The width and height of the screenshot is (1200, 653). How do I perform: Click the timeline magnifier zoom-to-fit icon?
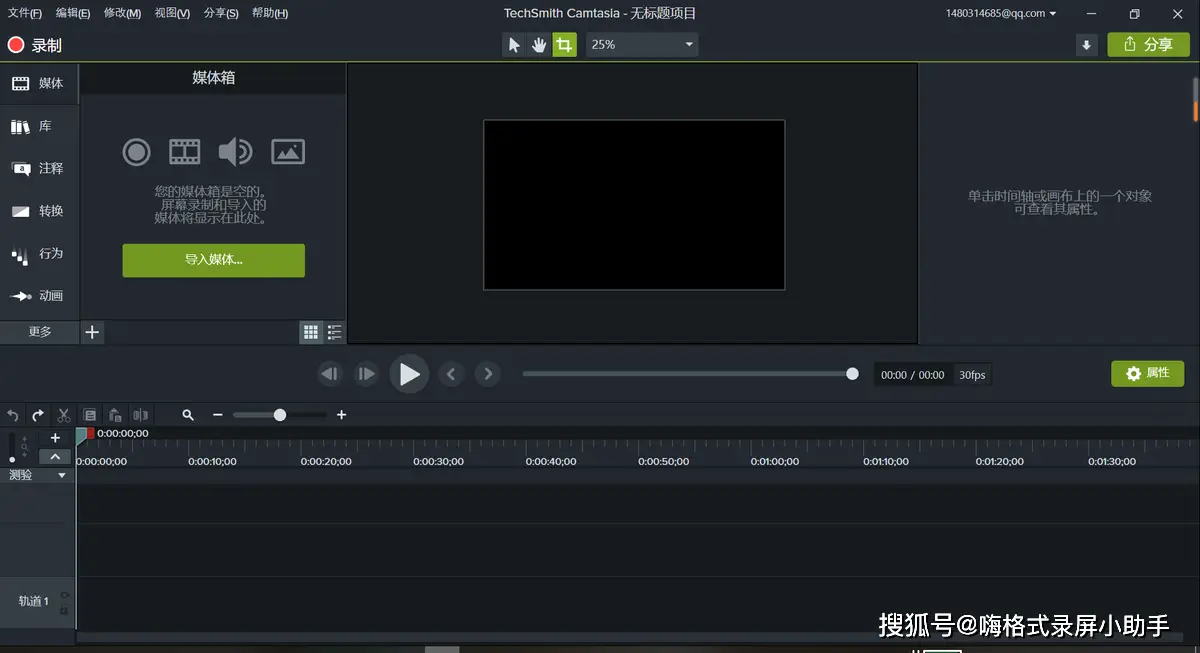pos(188,415)
